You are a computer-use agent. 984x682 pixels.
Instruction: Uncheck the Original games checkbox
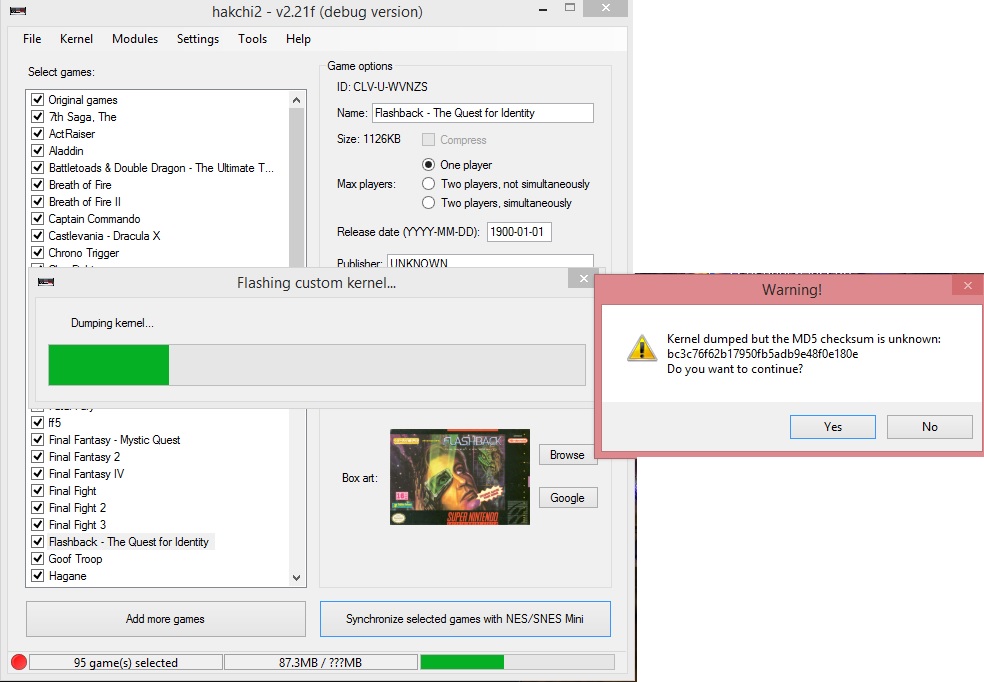click(37, 99)
